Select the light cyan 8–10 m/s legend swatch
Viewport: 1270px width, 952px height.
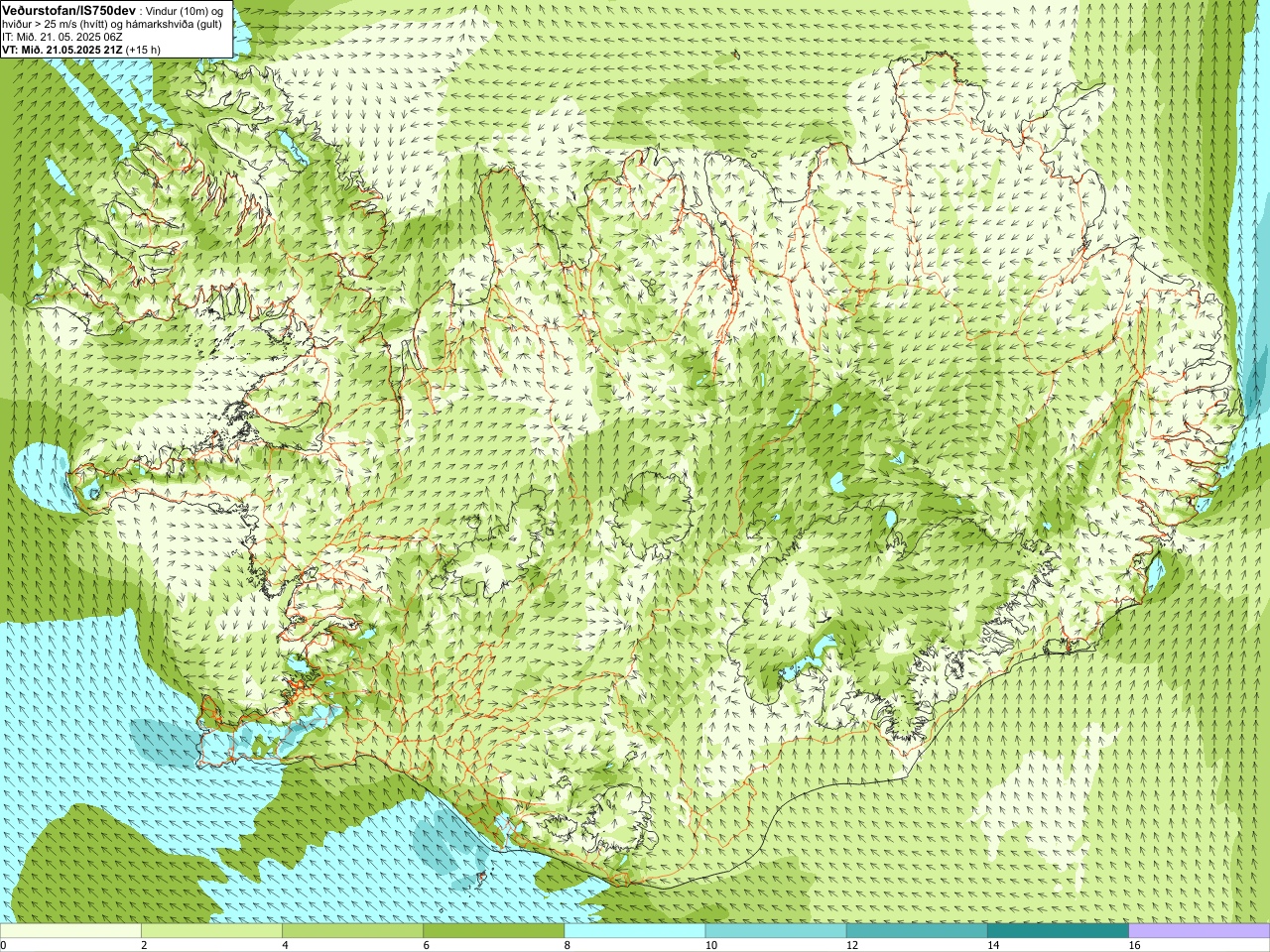click(x=634, y=931)
